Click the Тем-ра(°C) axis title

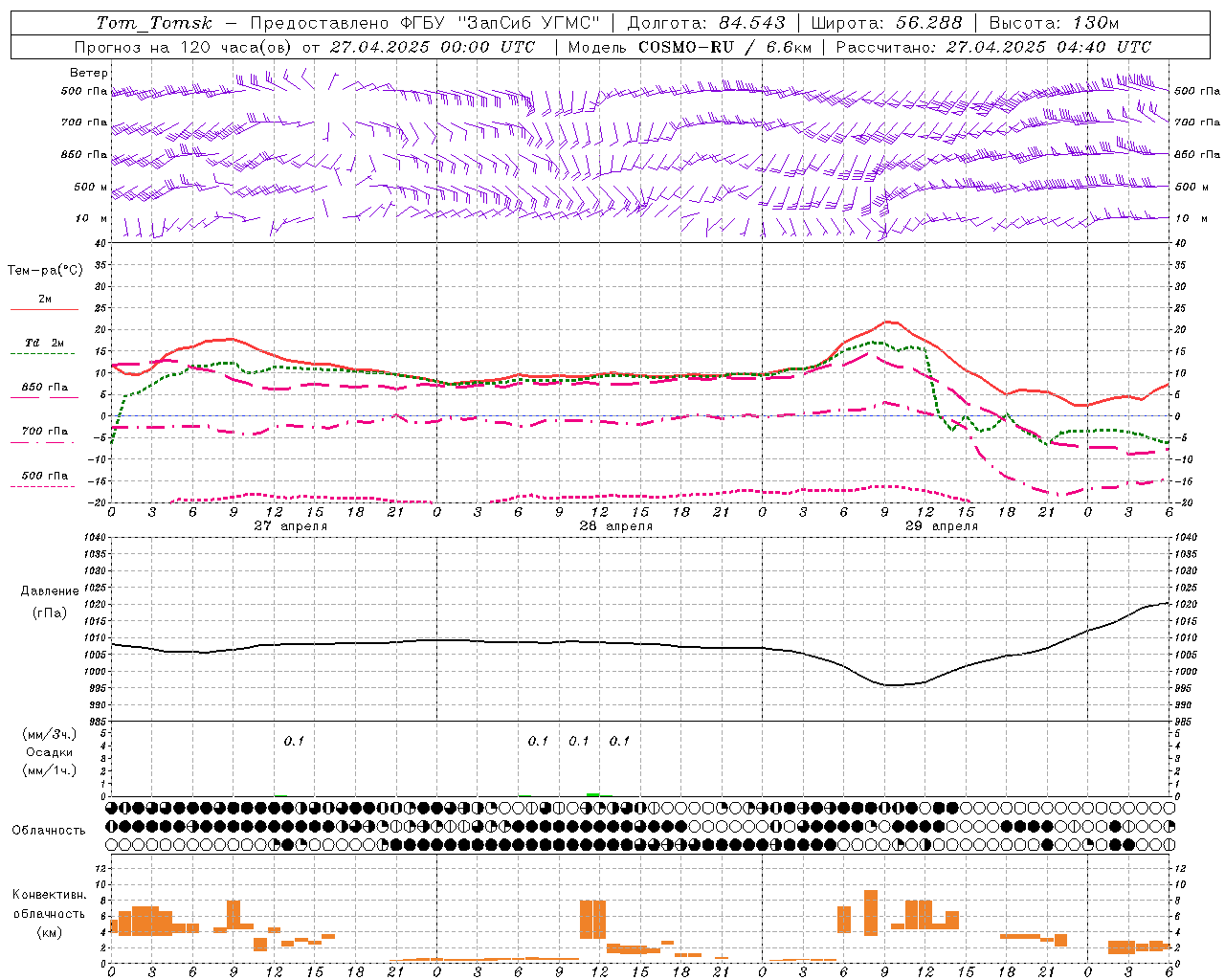[x=45, y=271]
